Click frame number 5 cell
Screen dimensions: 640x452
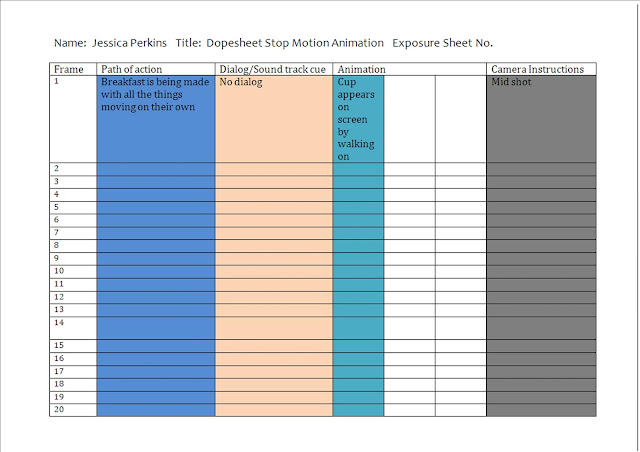pyautogui.click(x=57, y=207)
